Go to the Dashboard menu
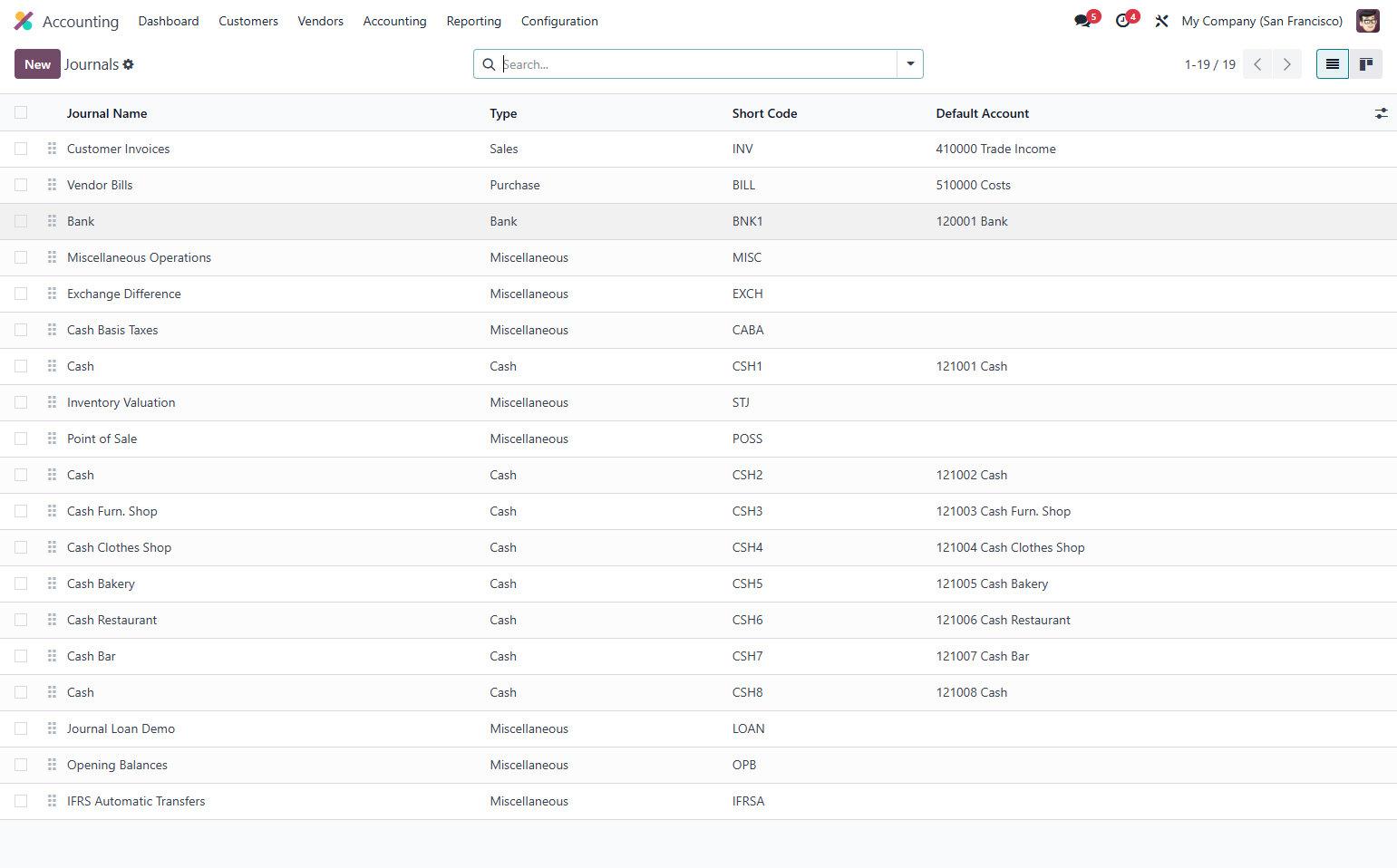Viewport: 1397px width, 868px height. 169,21
